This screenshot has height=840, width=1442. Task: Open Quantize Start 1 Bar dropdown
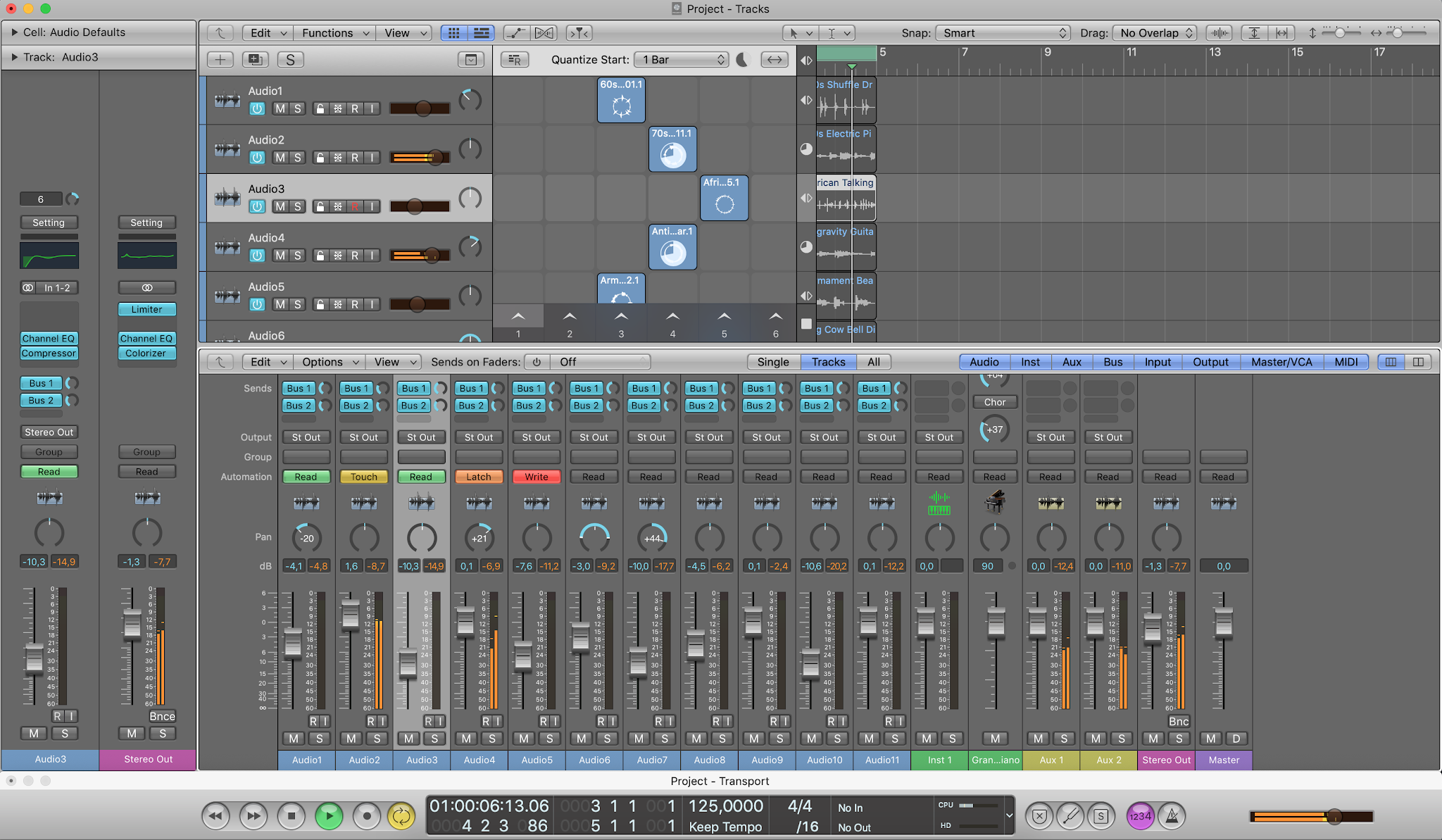coord(681,60)
